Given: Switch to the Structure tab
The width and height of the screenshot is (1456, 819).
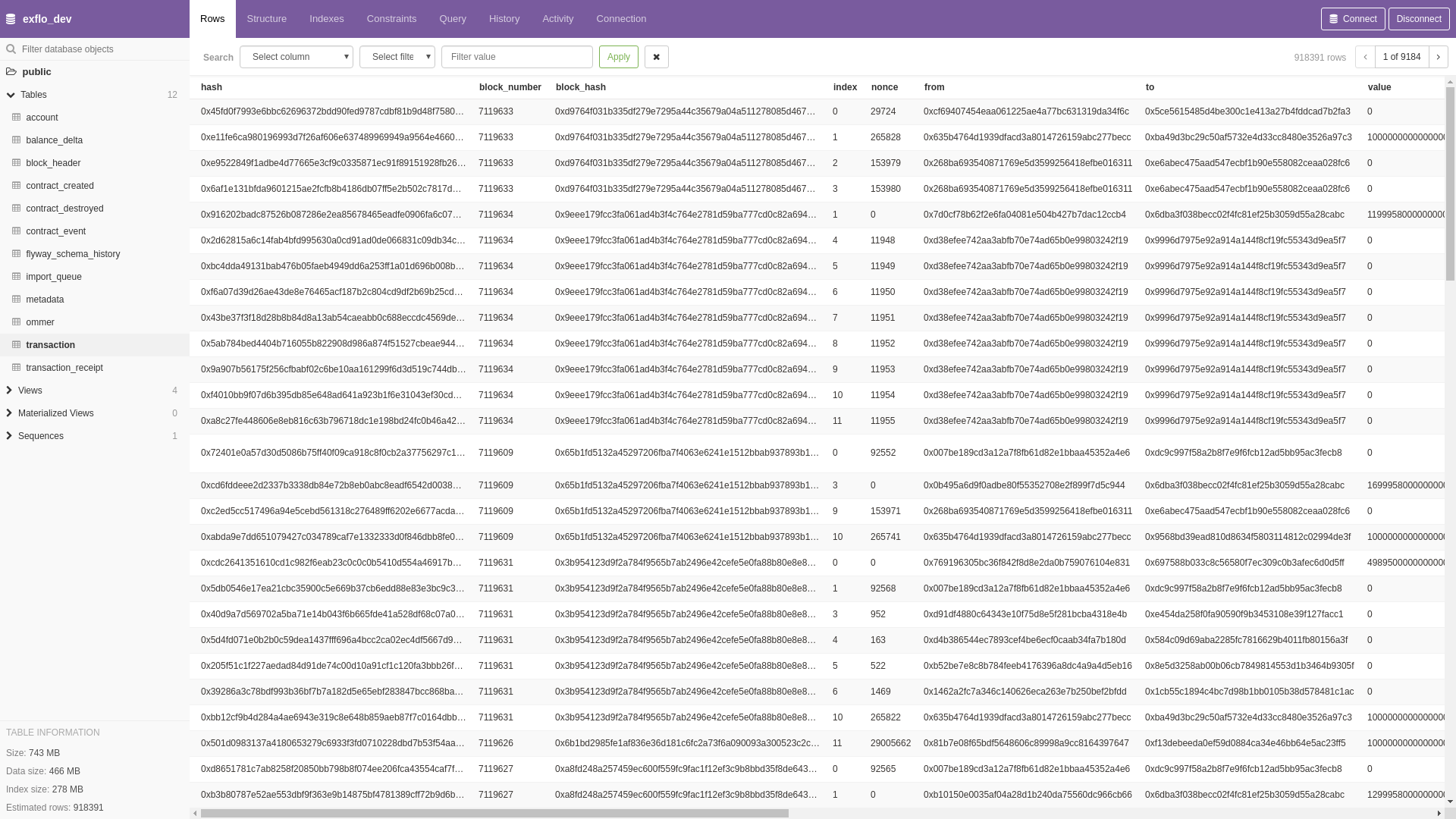Looking at the screenshot, I should point(267,19).
